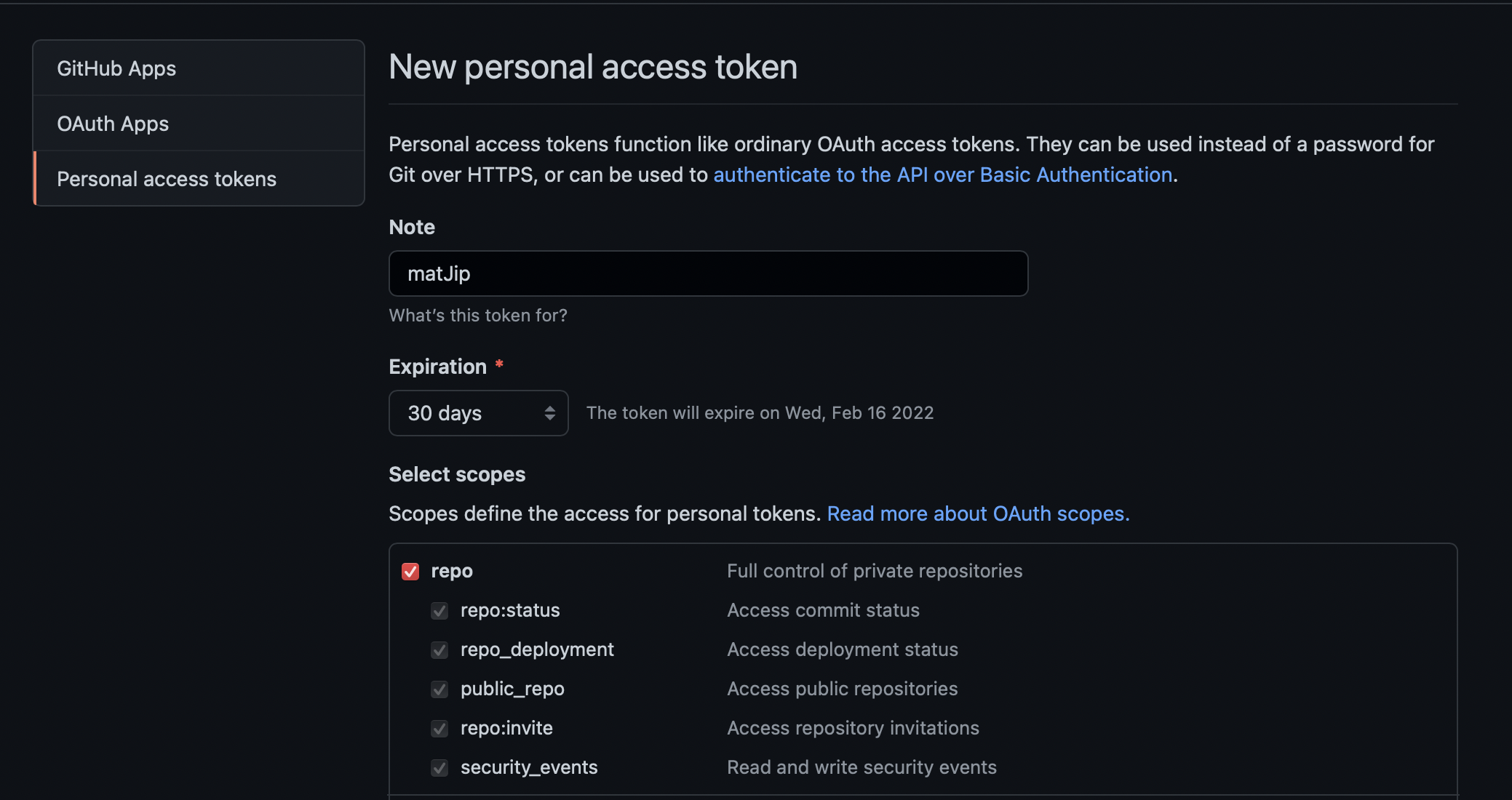
Task: Click the security_events scope label
Action: coord(529,768)
